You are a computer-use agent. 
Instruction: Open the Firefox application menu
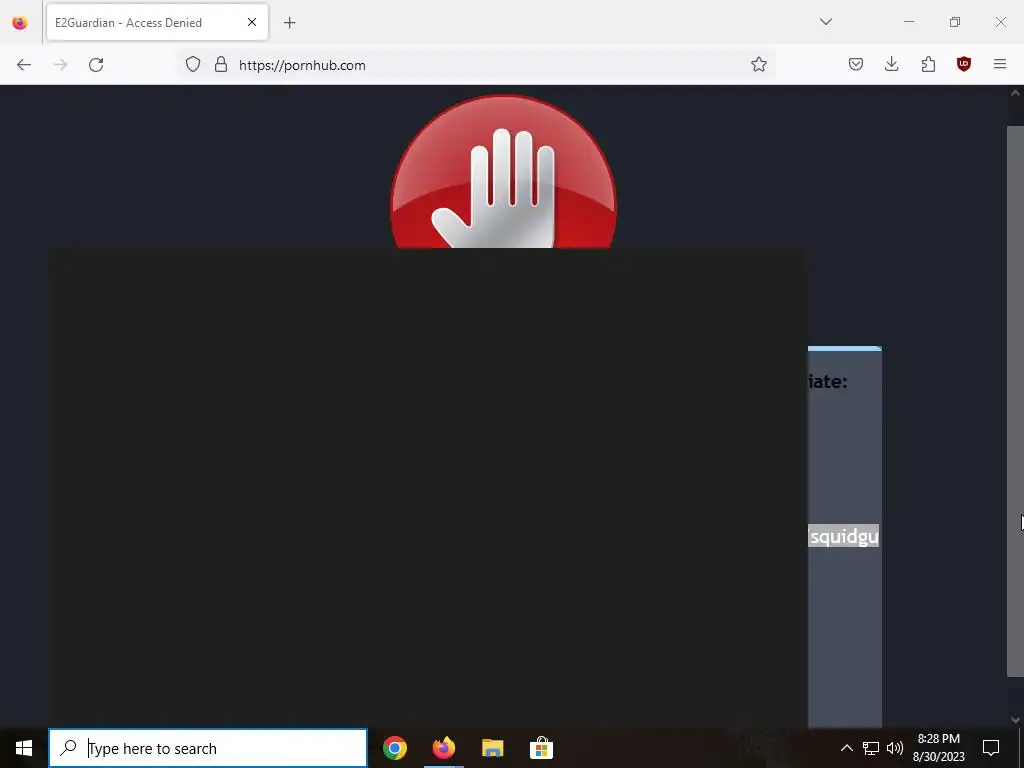pos(1000,65)
